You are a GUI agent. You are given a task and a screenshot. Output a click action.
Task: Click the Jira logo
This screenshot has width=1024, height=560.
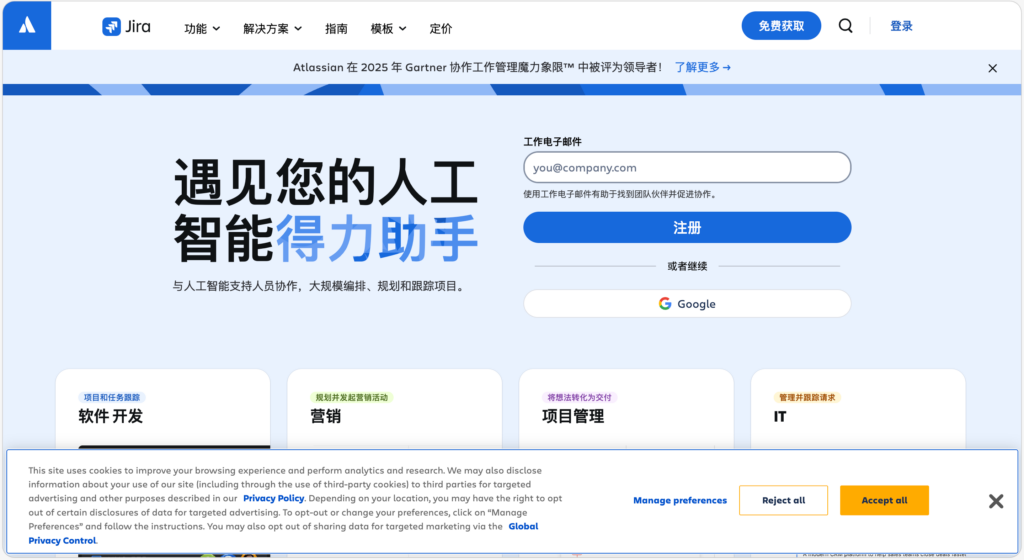tap(127, 27)
